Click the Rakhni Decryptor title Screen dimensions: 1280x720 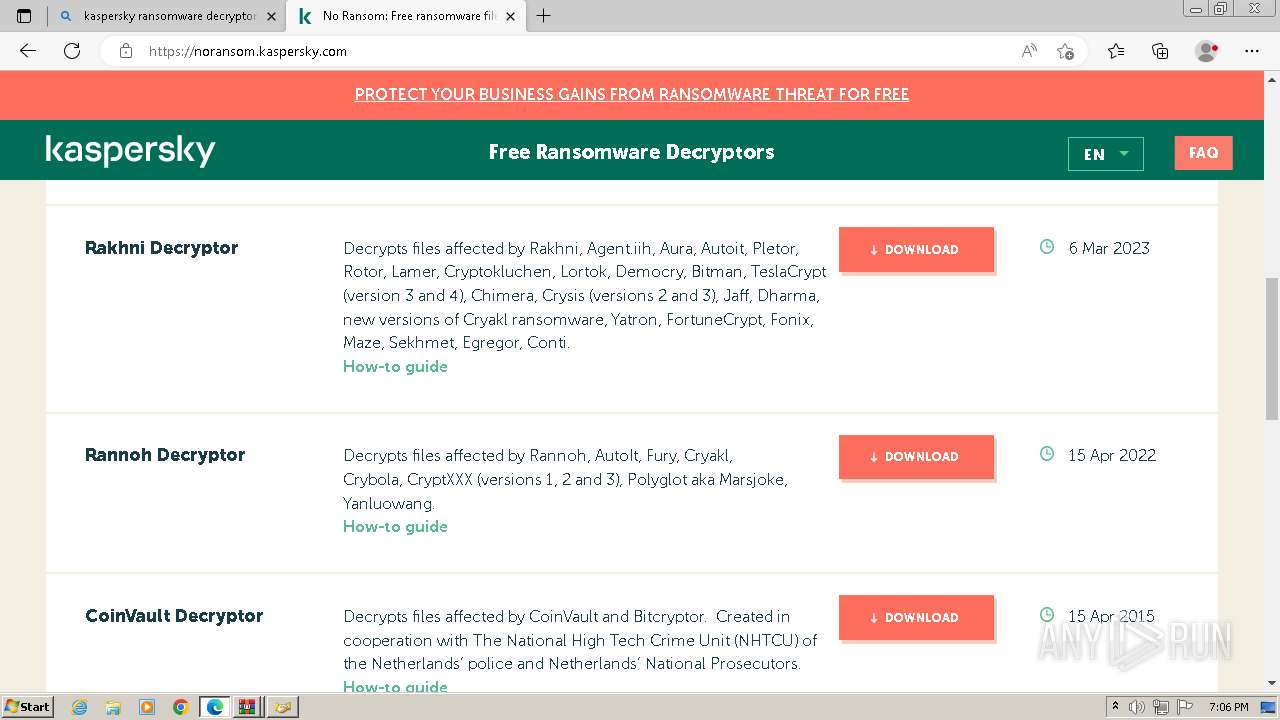click(x=162, y=248)
